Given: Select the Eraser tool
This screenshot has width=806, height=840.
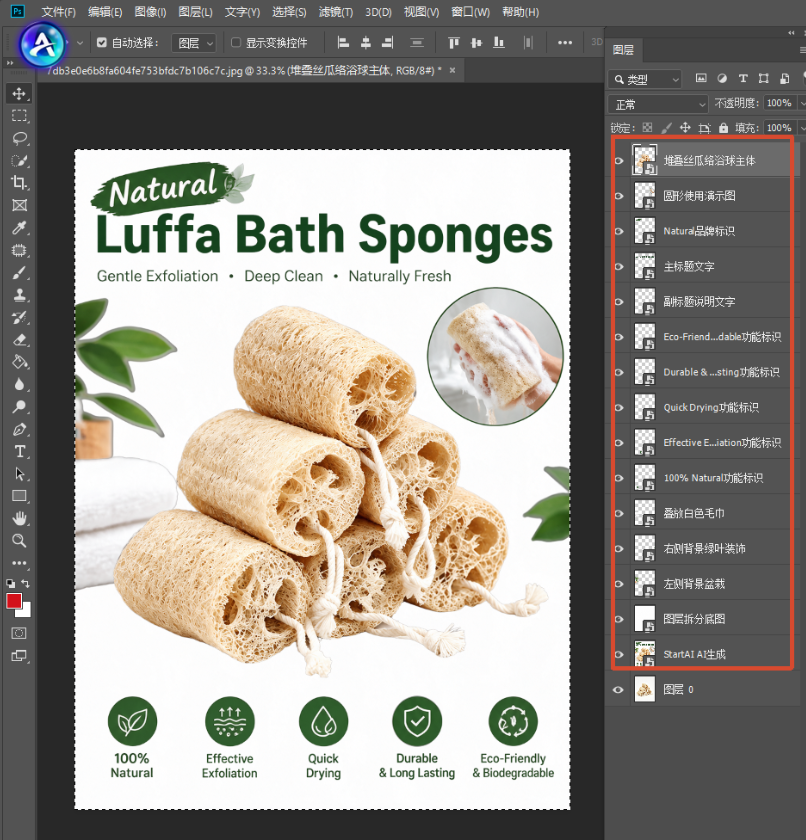Looking at the screenshot, I should coord(19,340).
